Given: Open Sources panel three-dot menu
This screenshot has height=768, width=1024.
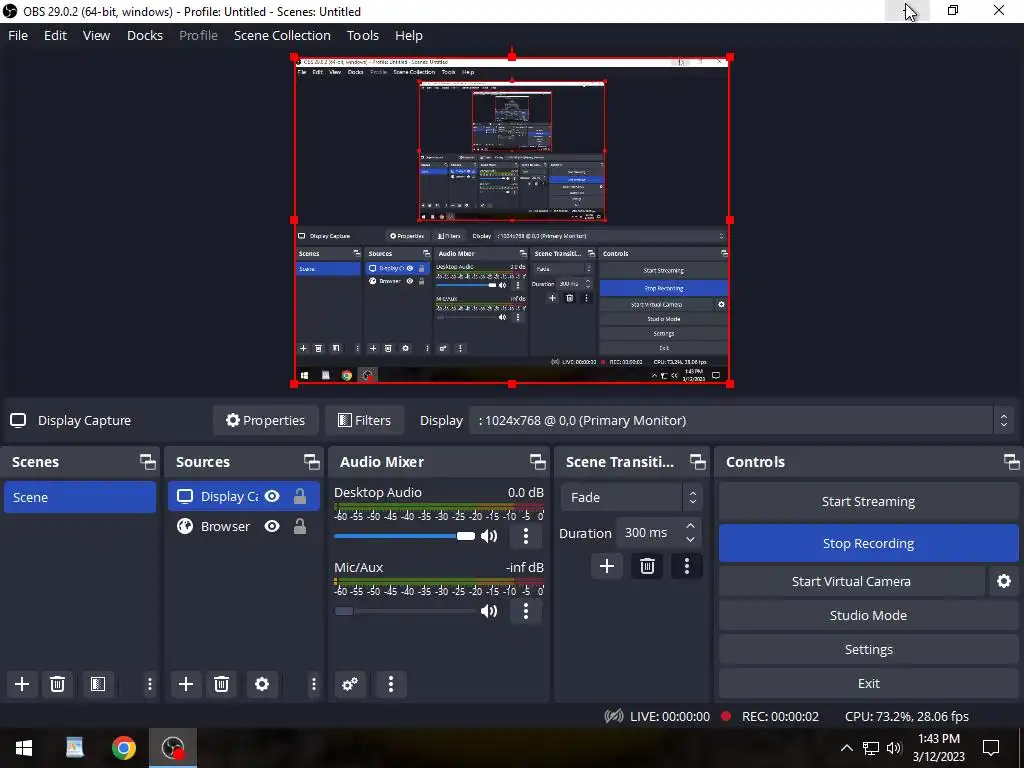Looking at the screenshot, I should (x=313, y=684).
